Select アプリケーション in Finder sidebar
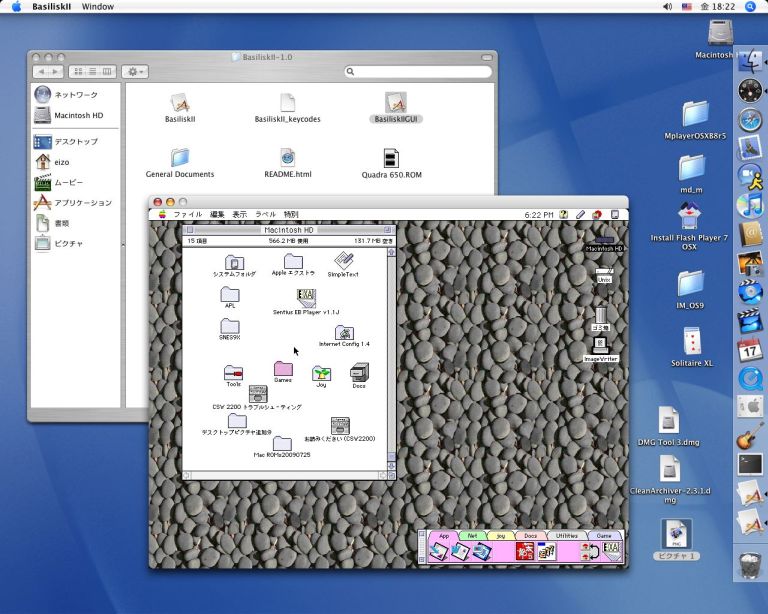The width and height of the screenshot is (768, 614). [x=75, y=202]
